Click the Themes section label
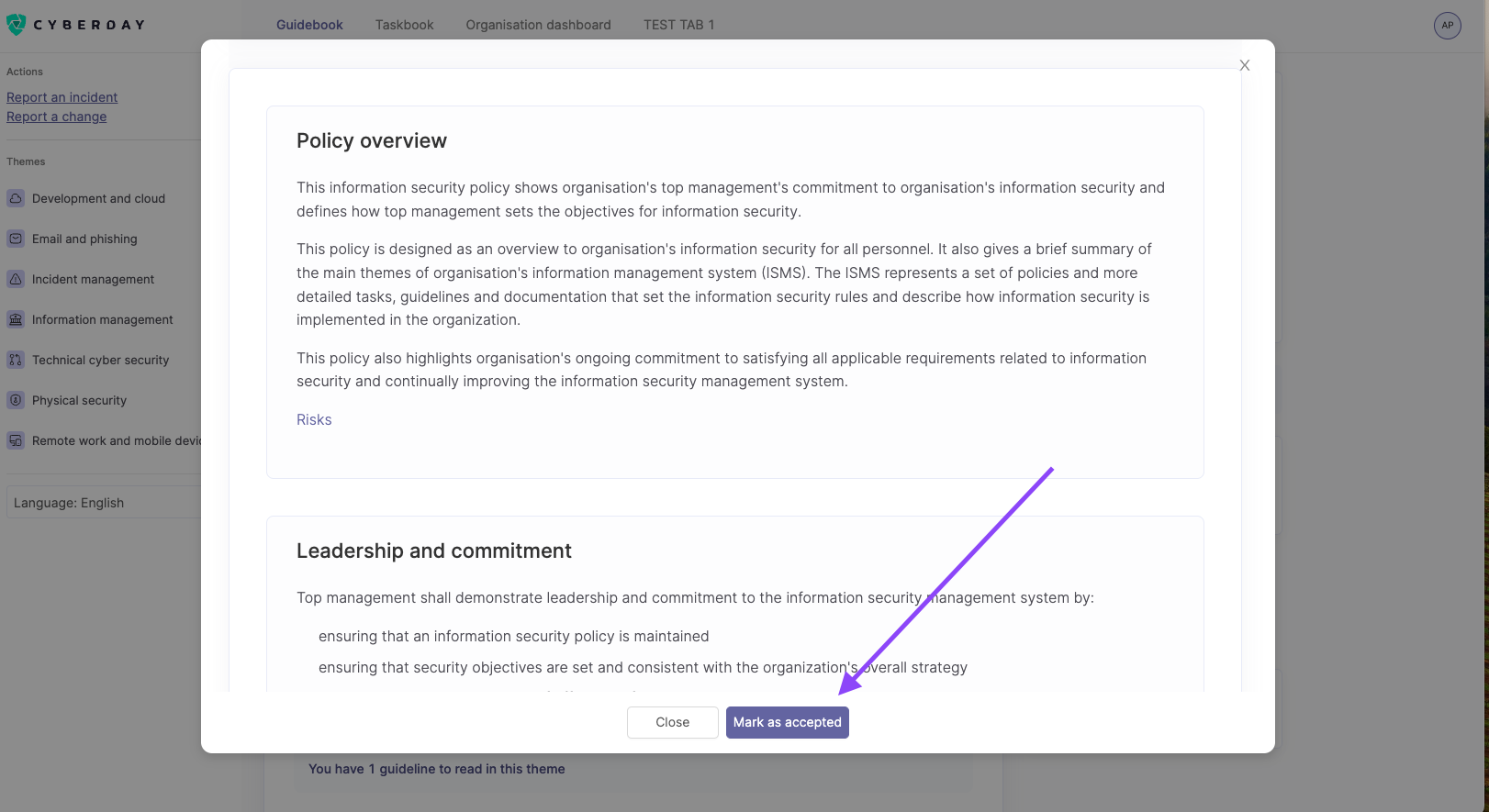 click(26, 161)
